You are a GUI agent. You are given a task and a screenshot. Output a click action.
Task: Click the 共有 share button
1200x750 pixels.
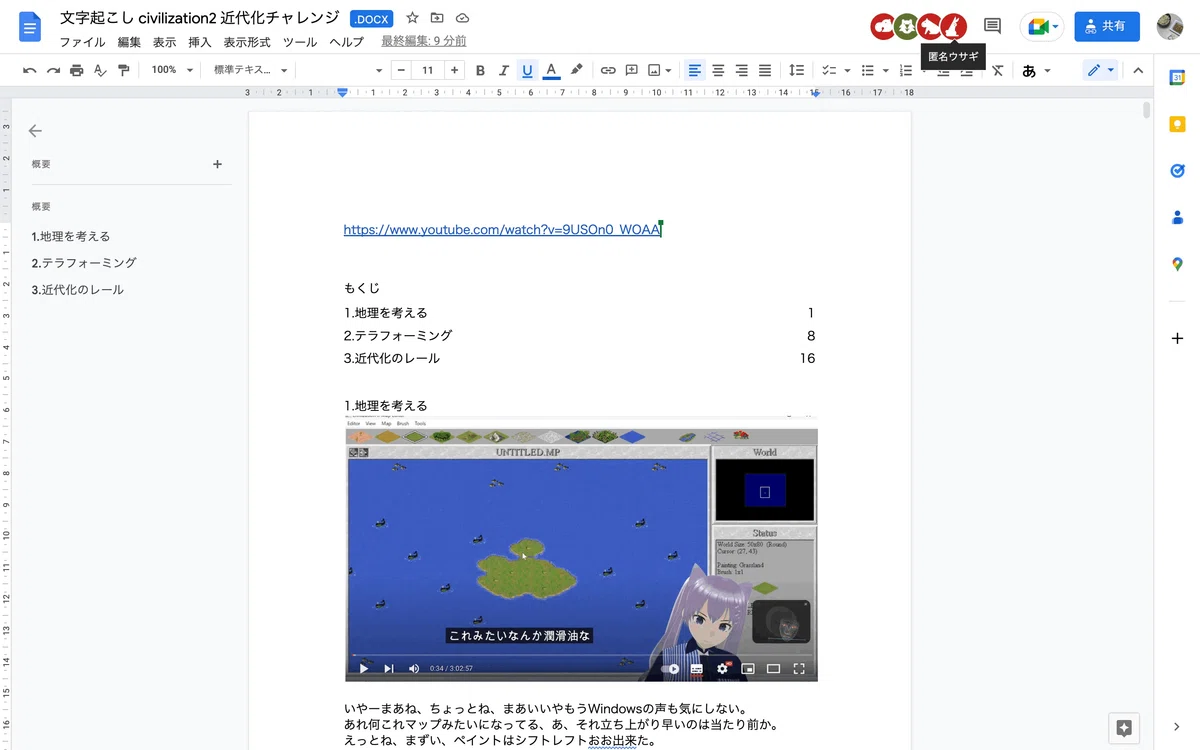tap(1107, 26)
